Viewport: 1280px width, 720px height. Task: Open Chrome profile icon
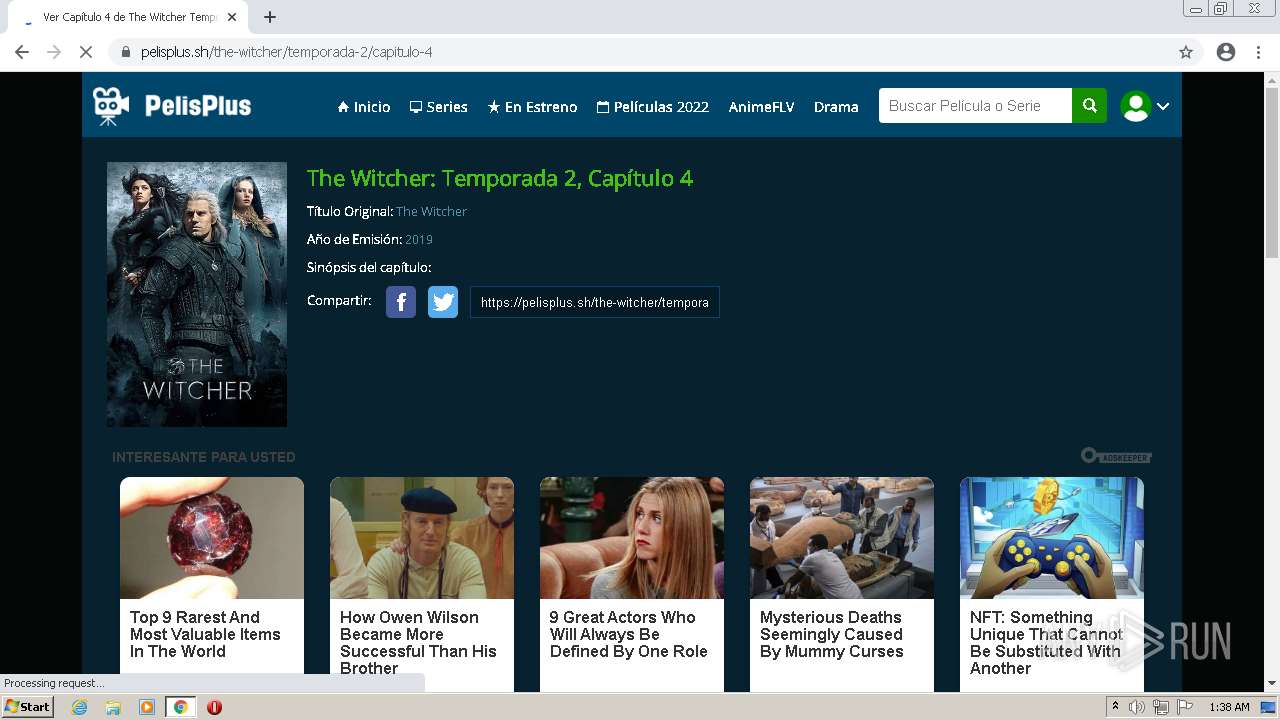click(x=1226, y=52)
